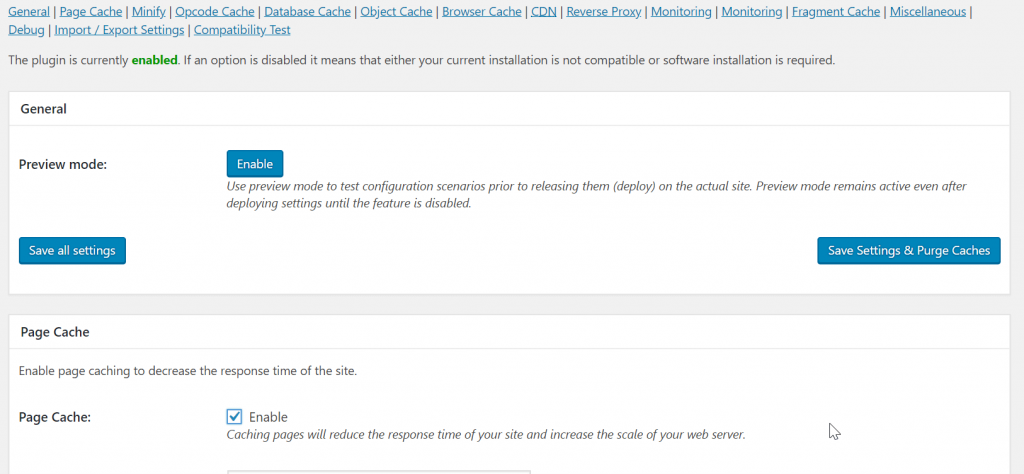Go to the Minify section link
1024x474 pixels.
[x=148, y=11]
